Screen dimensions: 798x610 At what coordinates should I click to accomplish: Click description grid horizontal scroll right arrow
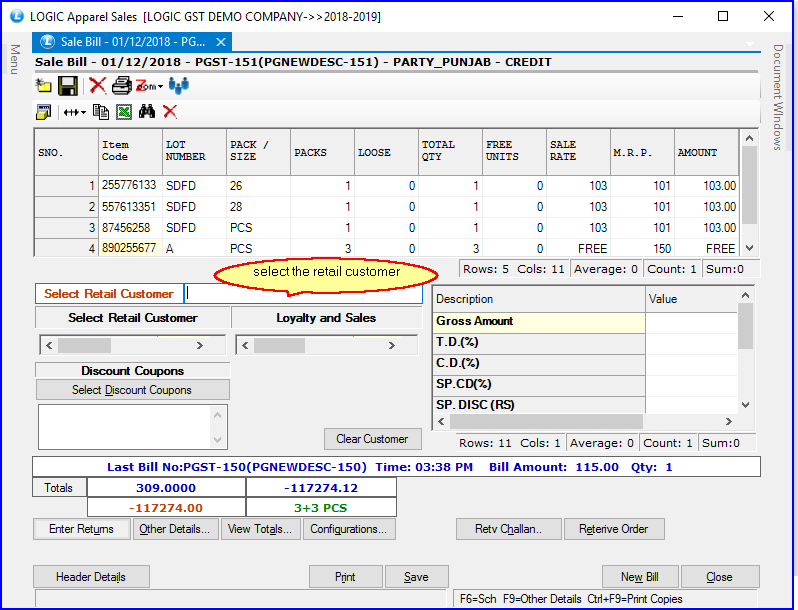tap(729, 422)
